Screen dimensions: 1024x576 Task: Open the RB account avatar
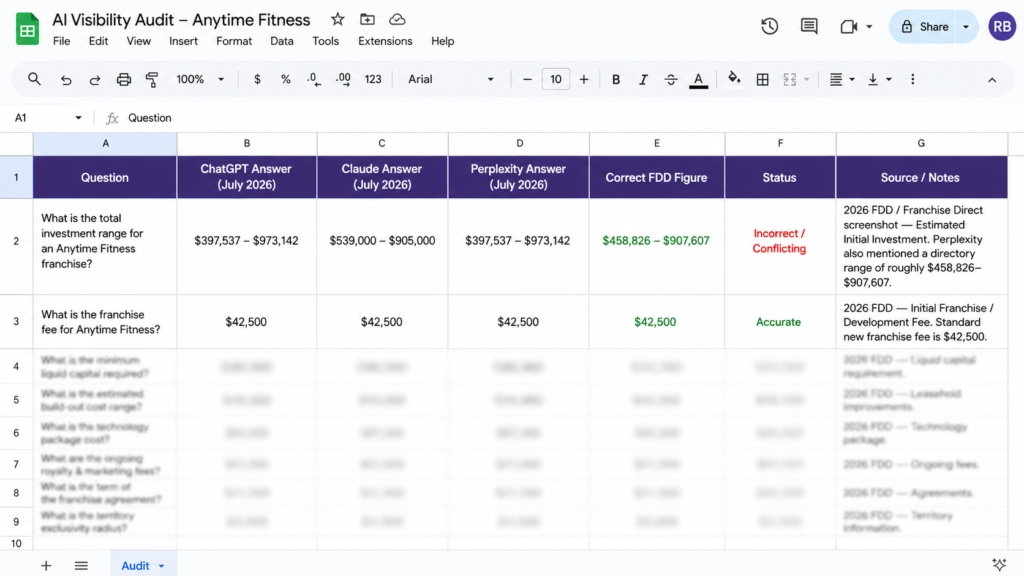[x=1002, y=27]
